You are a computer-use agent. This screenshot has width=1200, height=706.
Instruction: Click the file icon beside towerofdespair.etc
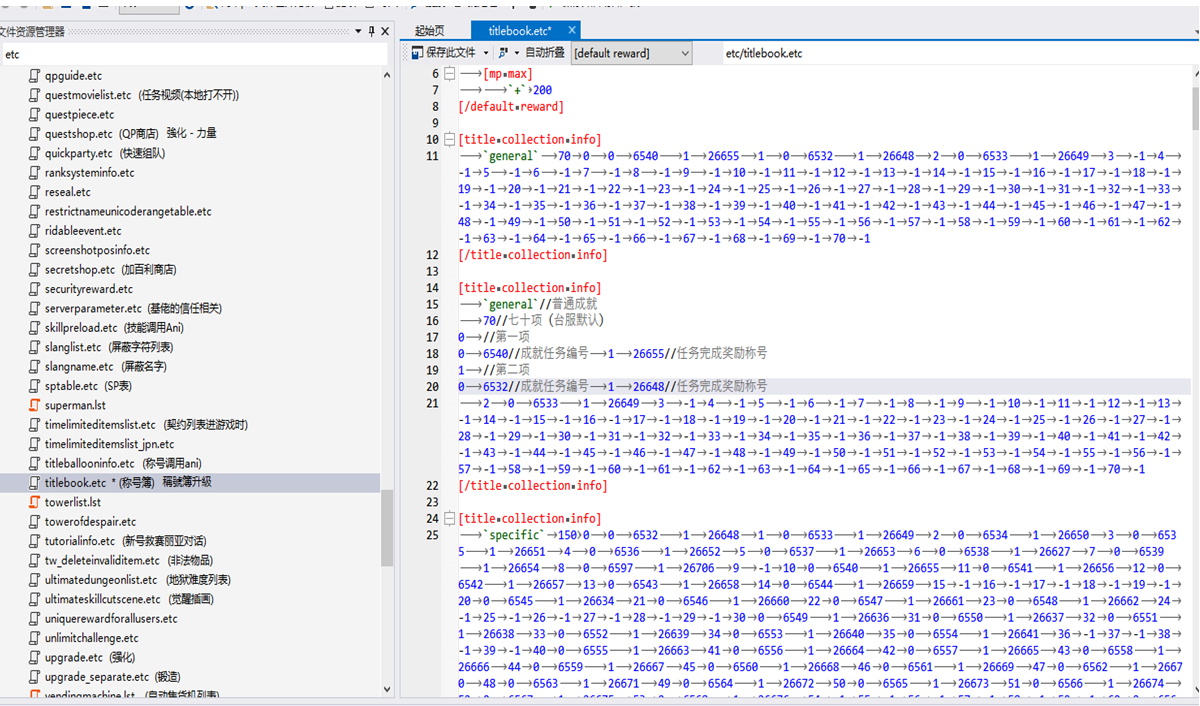(34, 522)
